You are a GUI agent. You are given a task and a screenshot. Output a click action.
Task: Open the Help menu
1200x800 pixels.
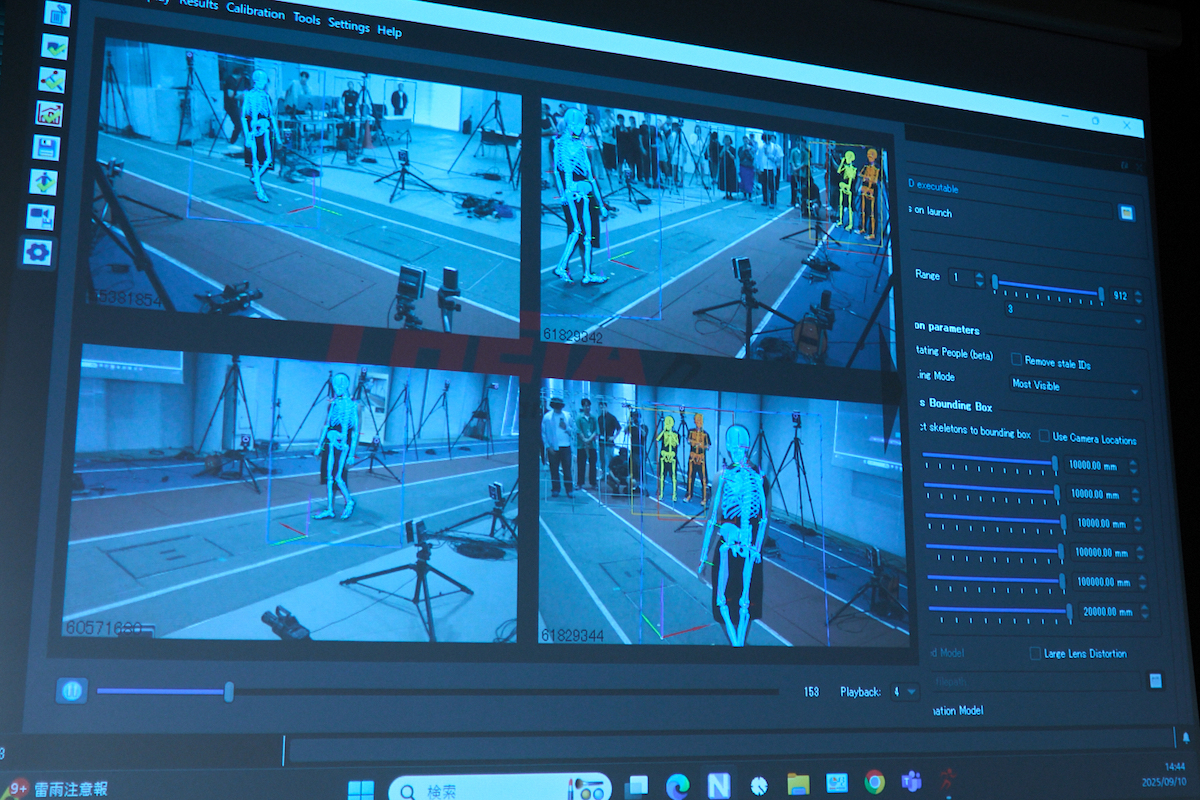(x=389, y=31)
